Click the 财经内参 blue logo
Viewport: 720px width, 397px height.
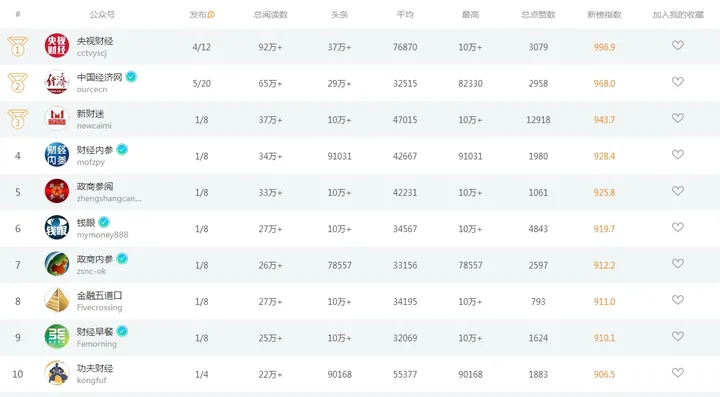click(x=56, y=155)
